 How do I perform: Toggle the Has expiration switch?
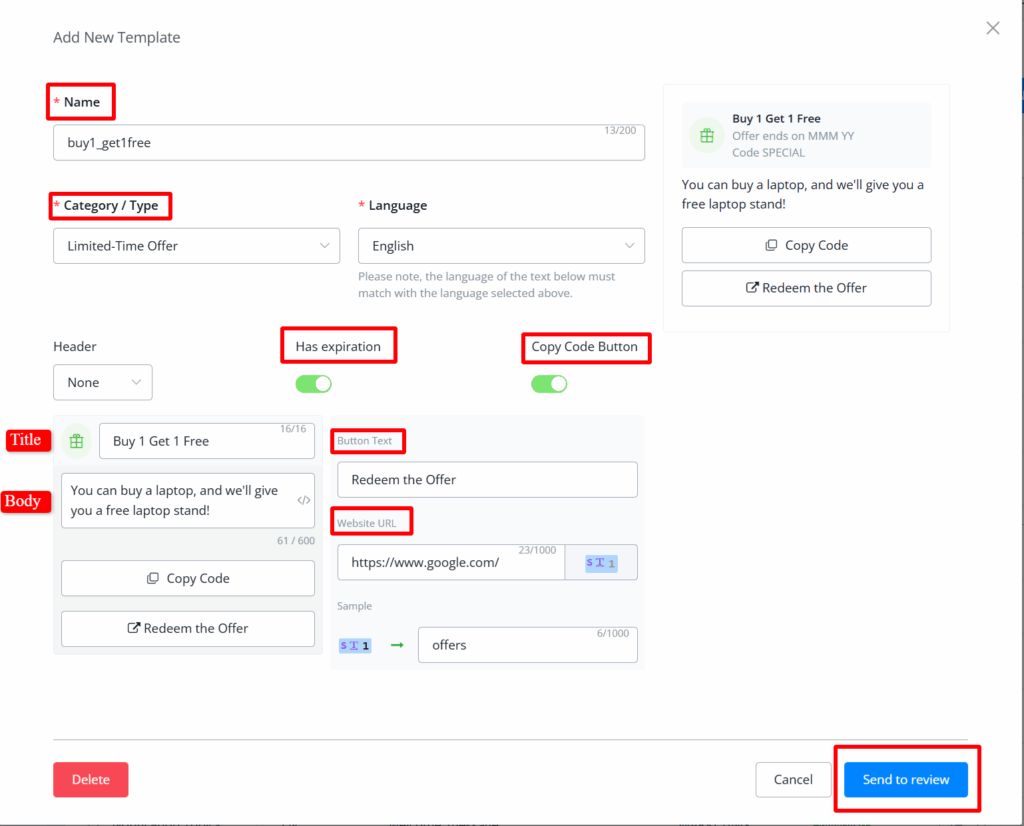[313, 383]
